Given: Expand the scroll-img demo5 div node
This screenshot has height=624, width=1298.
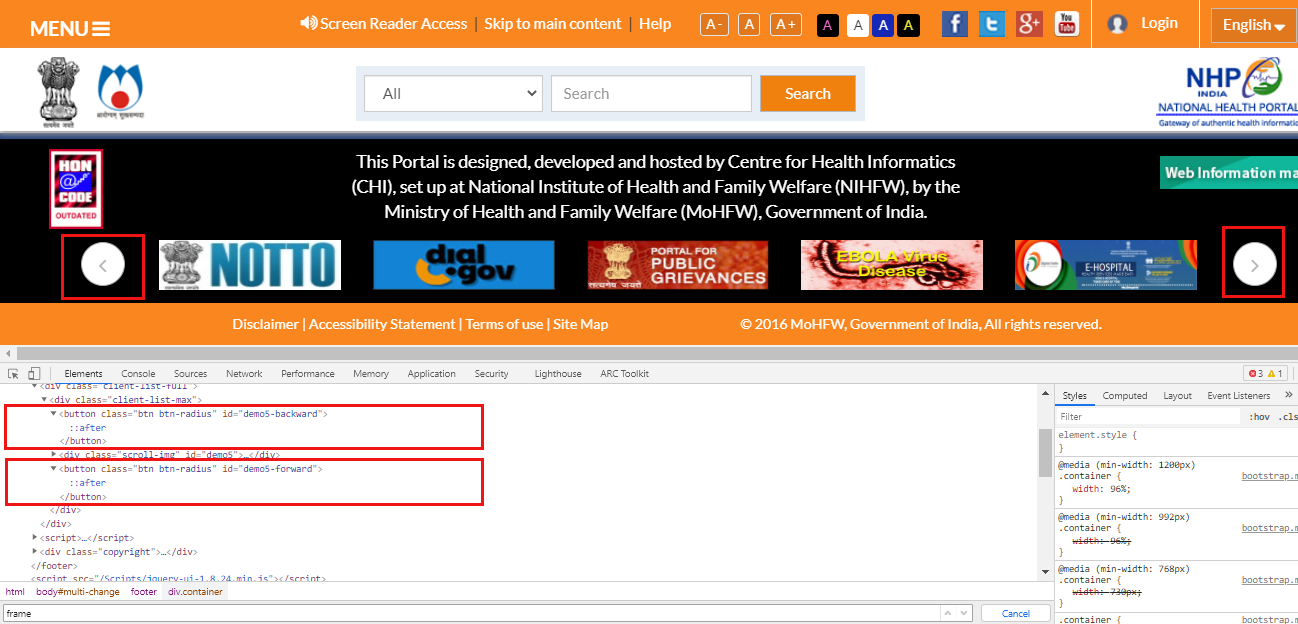Looking at the screenshot, I should [54, 454].
